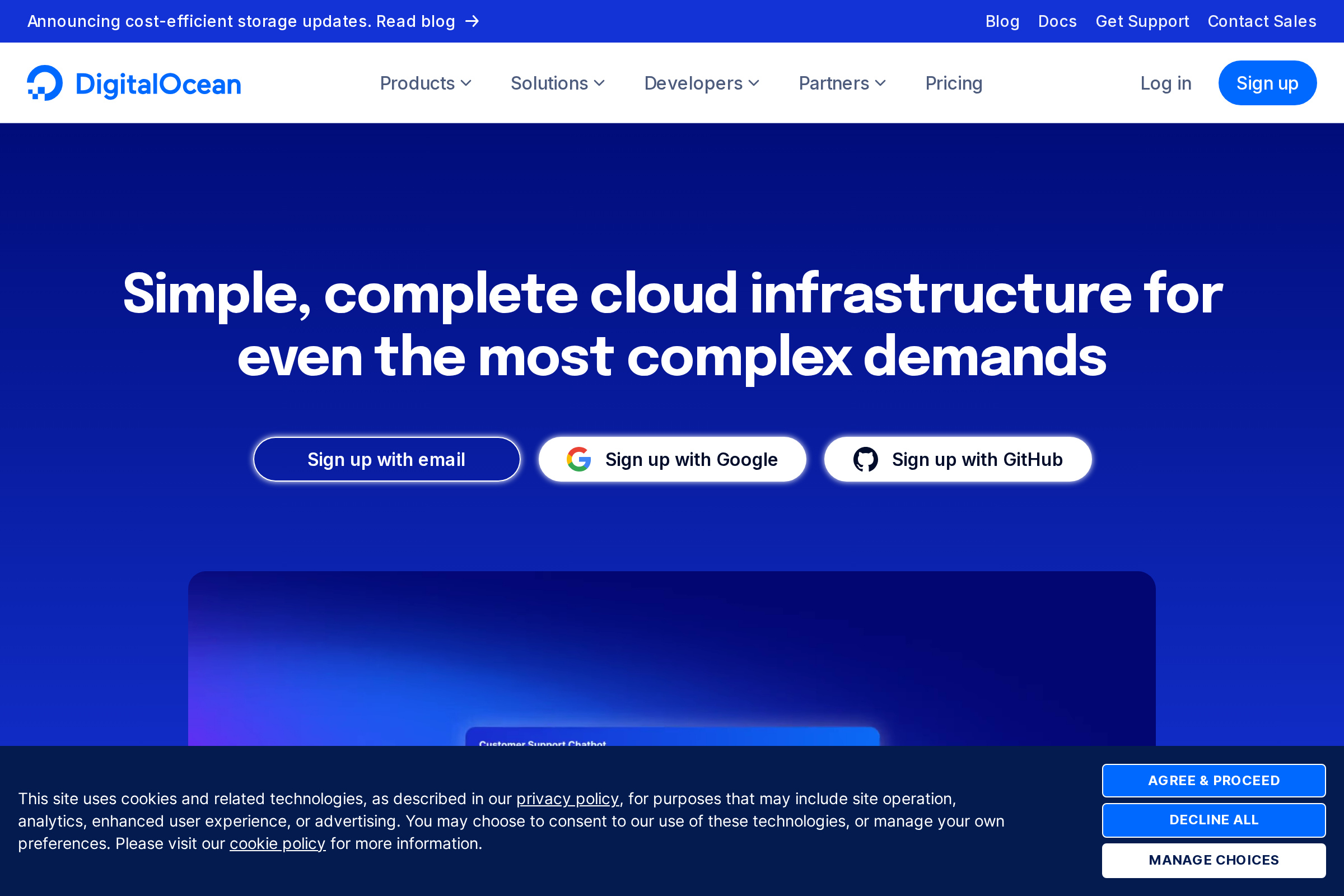Viewport: 1344px width, 896px height.
Task: Select Sign up with email
Action: (x=386, y=459)
